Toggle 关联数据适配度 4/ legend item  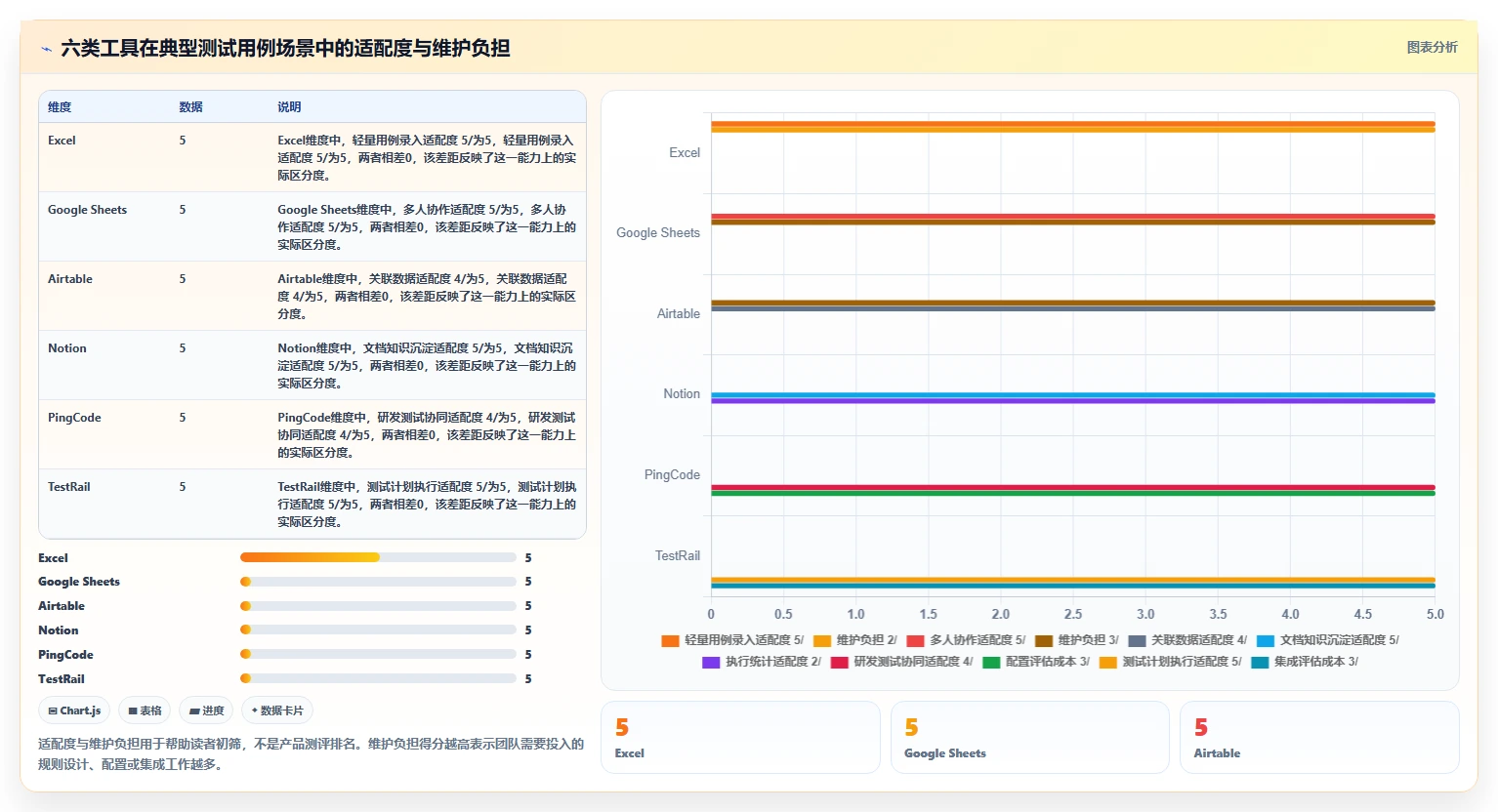[1187, 640]
